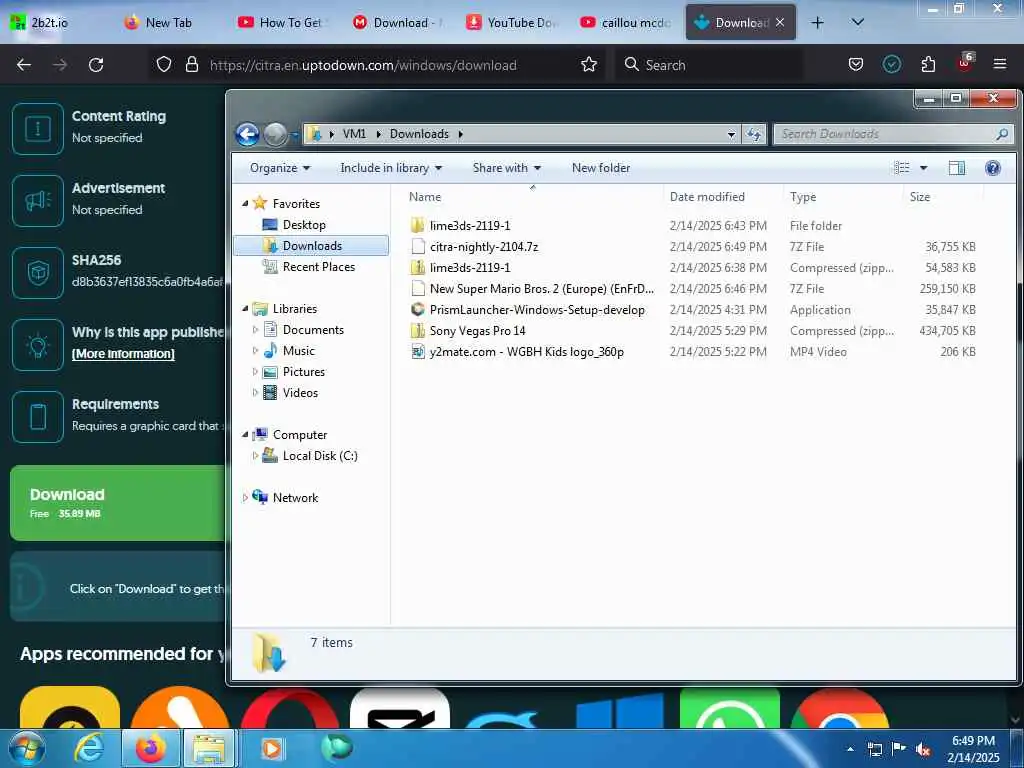The height and width of the screenshot is (768, 1024).
Task: Open Firefox list all tabs chevron
Action: (857, 22)
